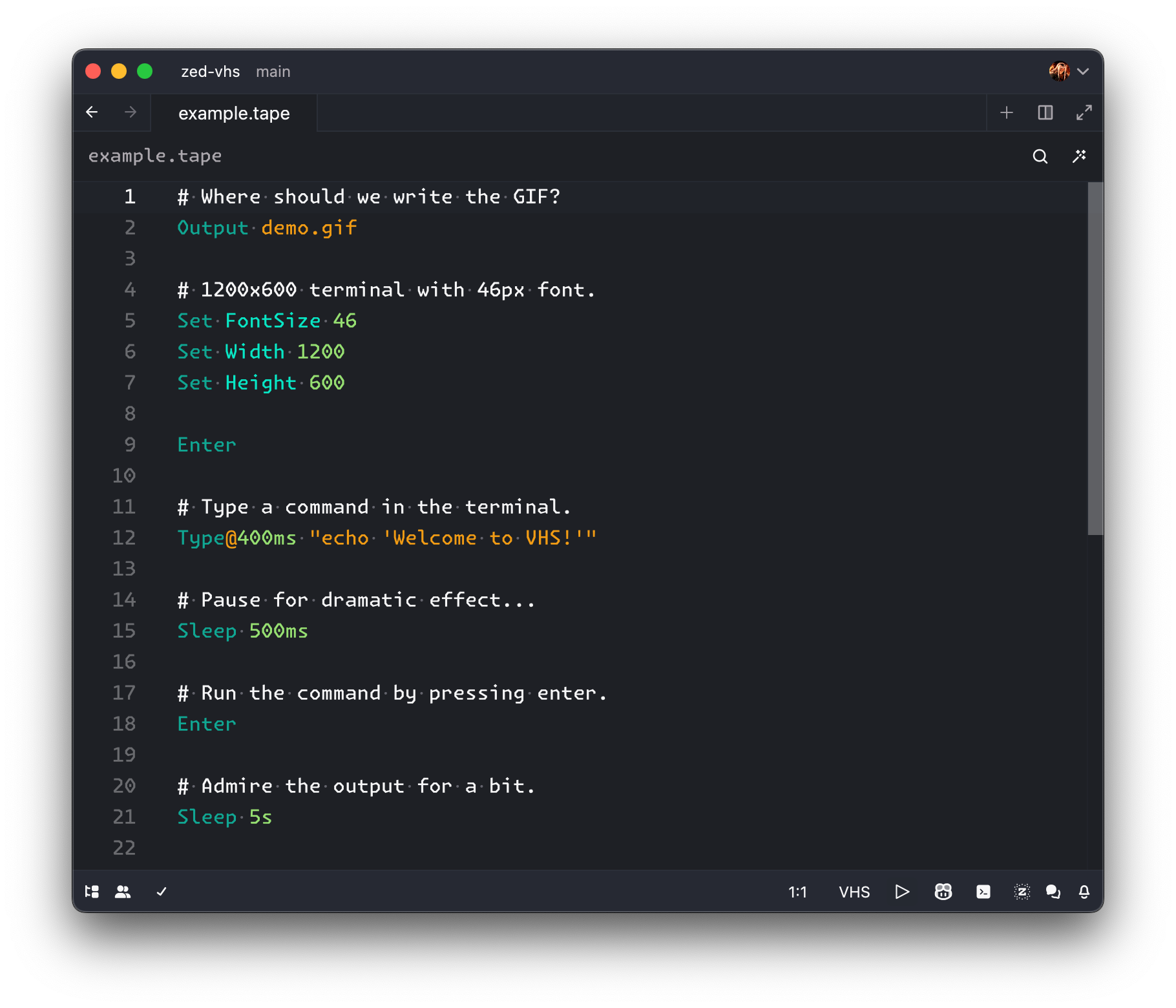
Task: Click the 1:1 cursor position indicator
Action: 797,892
